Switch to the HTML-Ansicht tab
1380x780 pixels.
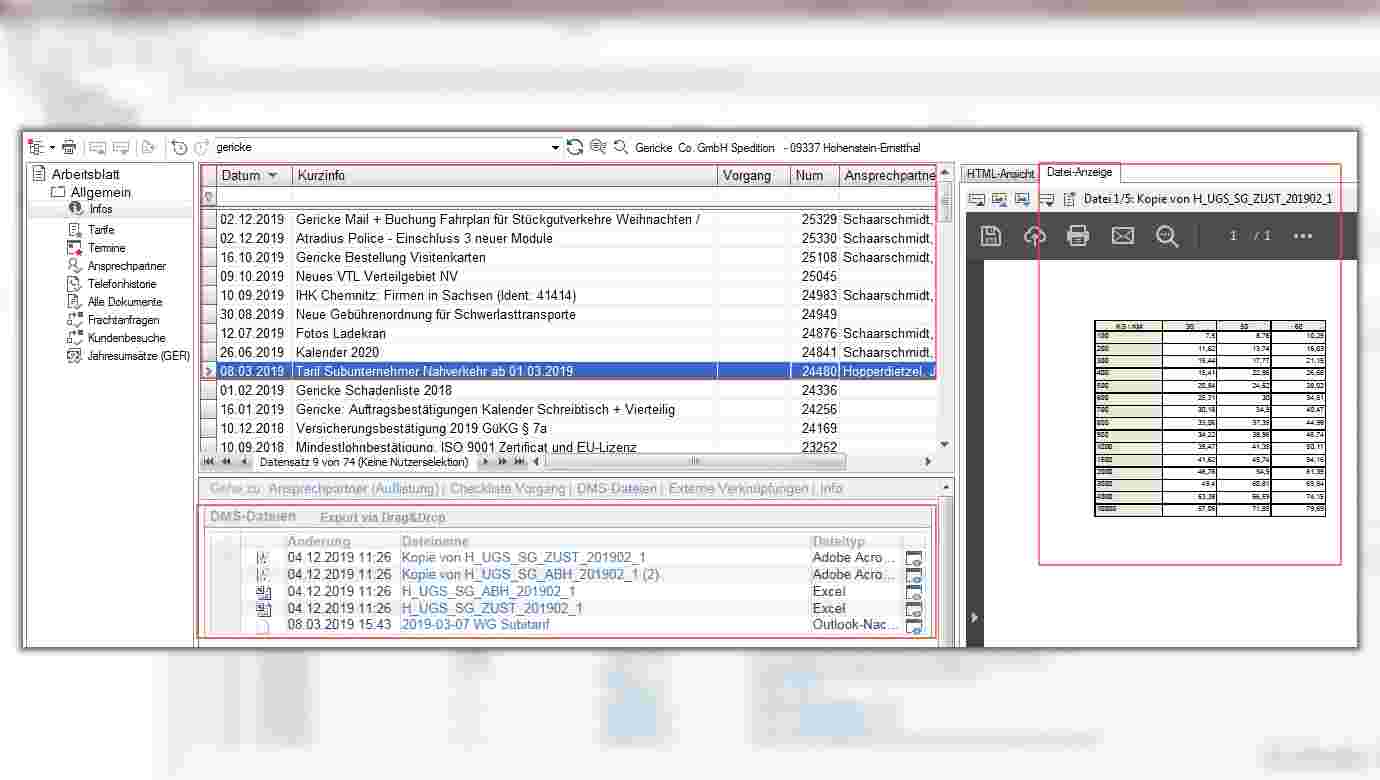pos(999,174)
